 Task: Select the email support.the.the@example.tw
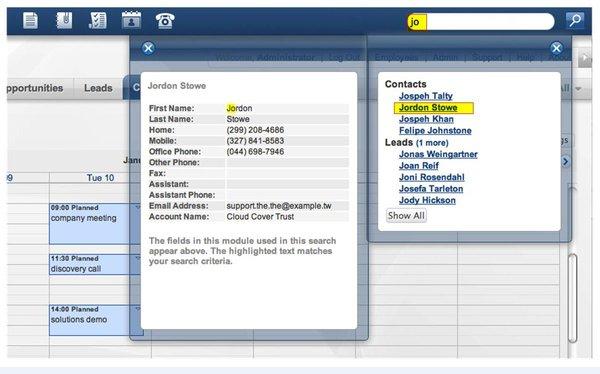click(279, 206)
